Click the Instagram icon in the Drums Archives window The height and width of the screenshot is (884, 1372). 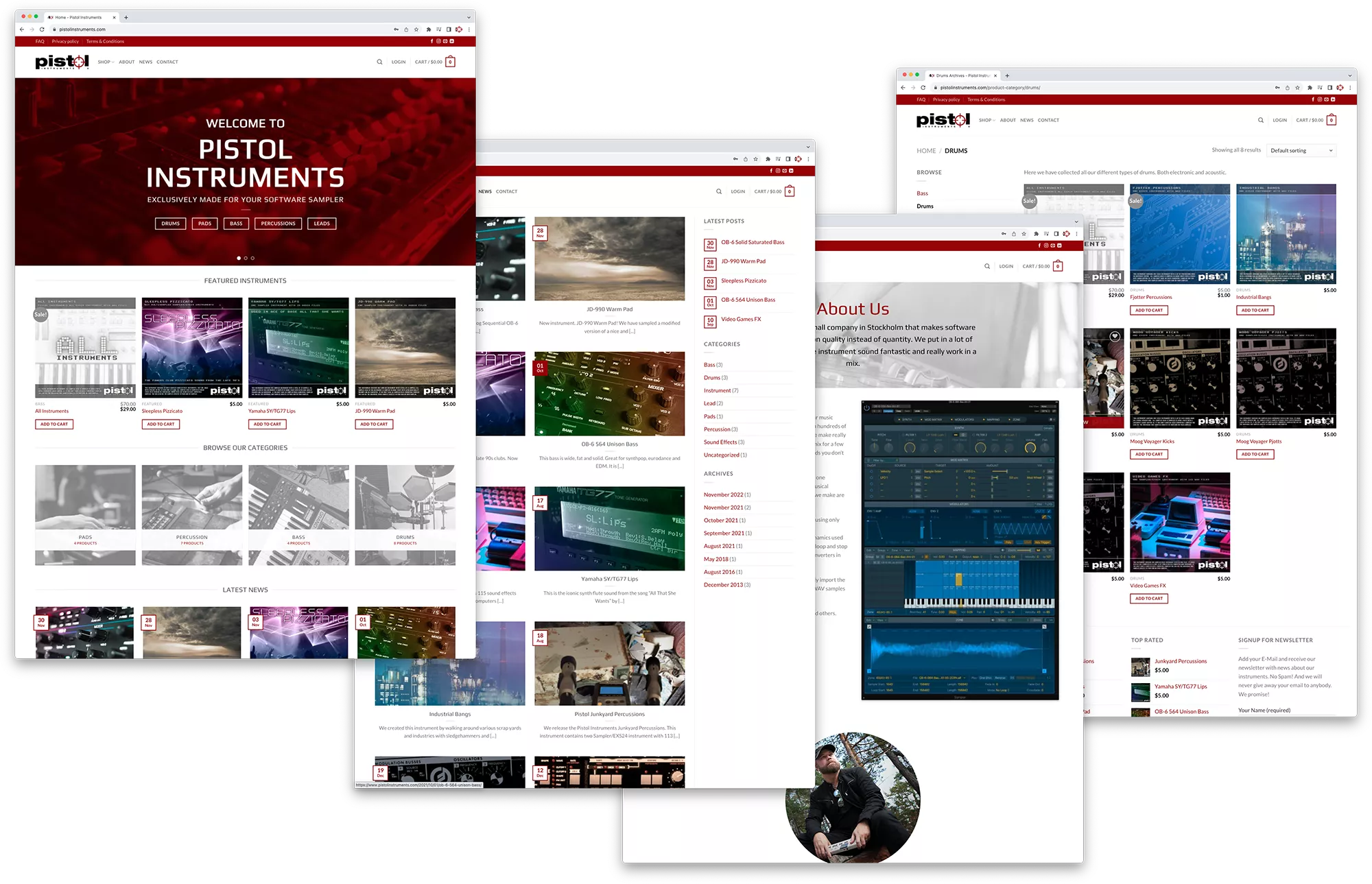[x=1320, y=99]
